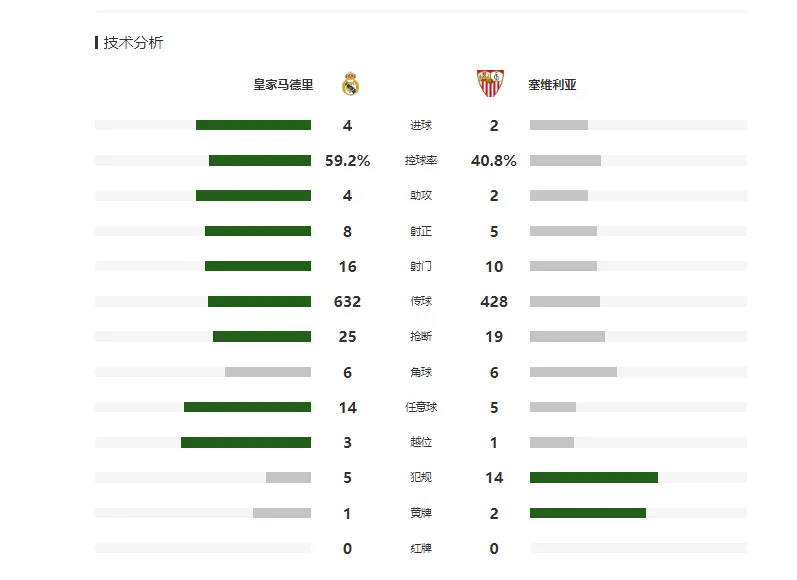
Task: Select the 射正 shots on target label
Action: click(x=421, y=231)
